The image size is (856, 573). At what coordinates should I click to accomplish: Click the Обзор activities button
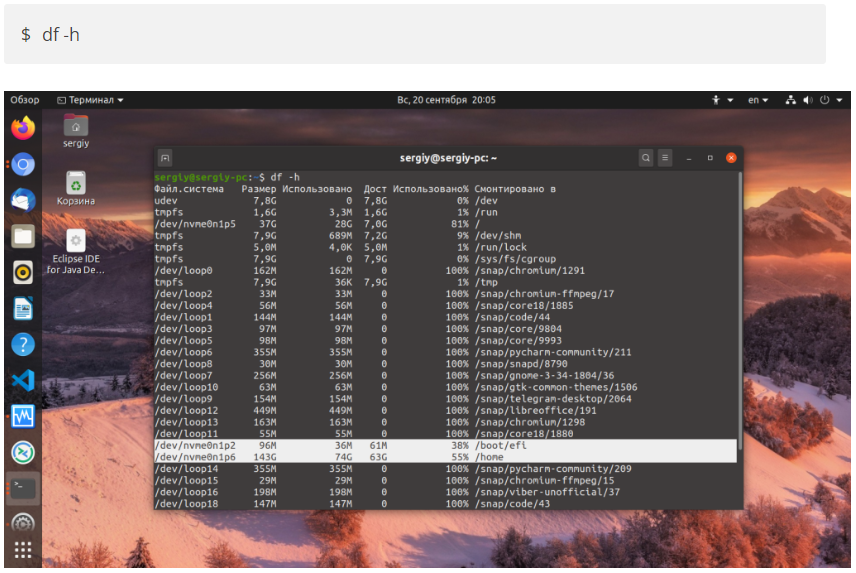tap(25, 100)
